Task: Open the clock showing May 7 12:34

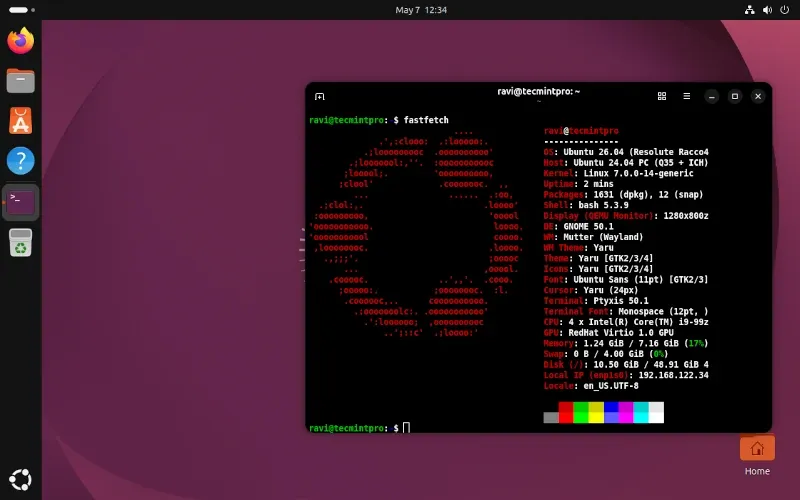Action: (x=421, y=10)
